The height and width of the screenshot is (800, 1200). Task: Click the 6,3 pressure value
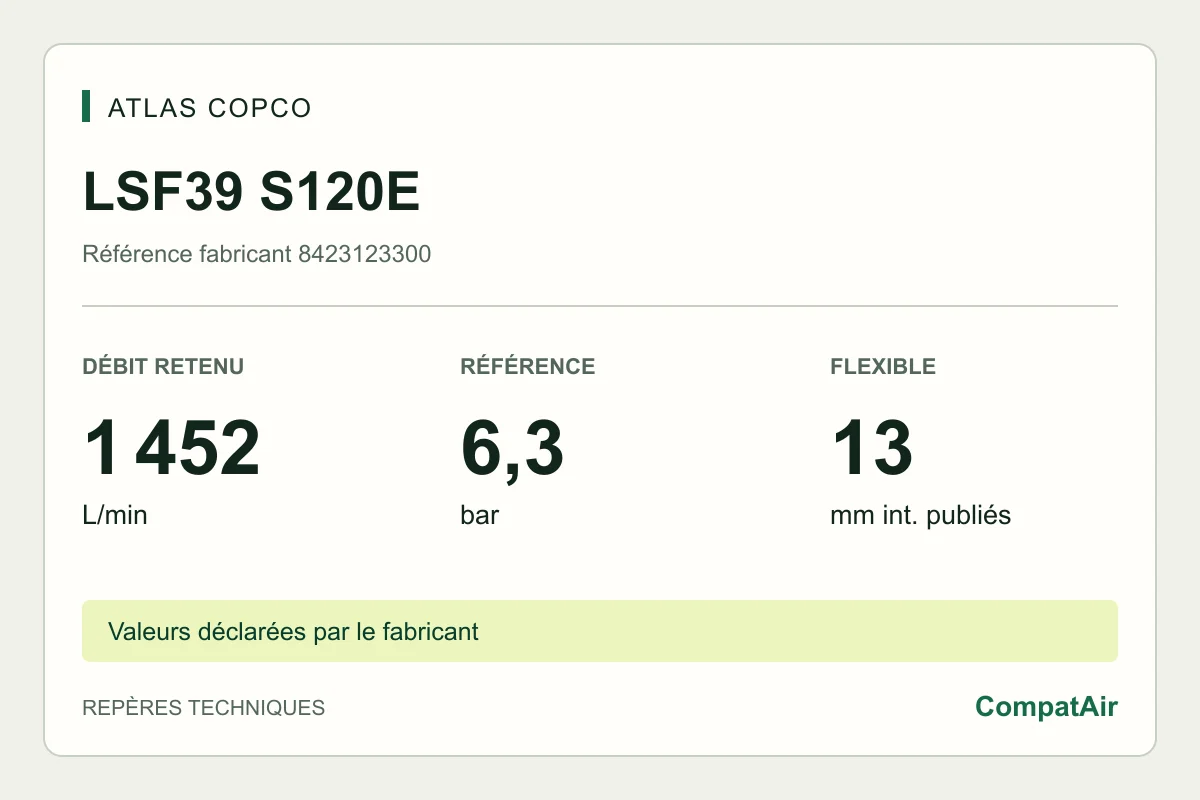(512, 449)
